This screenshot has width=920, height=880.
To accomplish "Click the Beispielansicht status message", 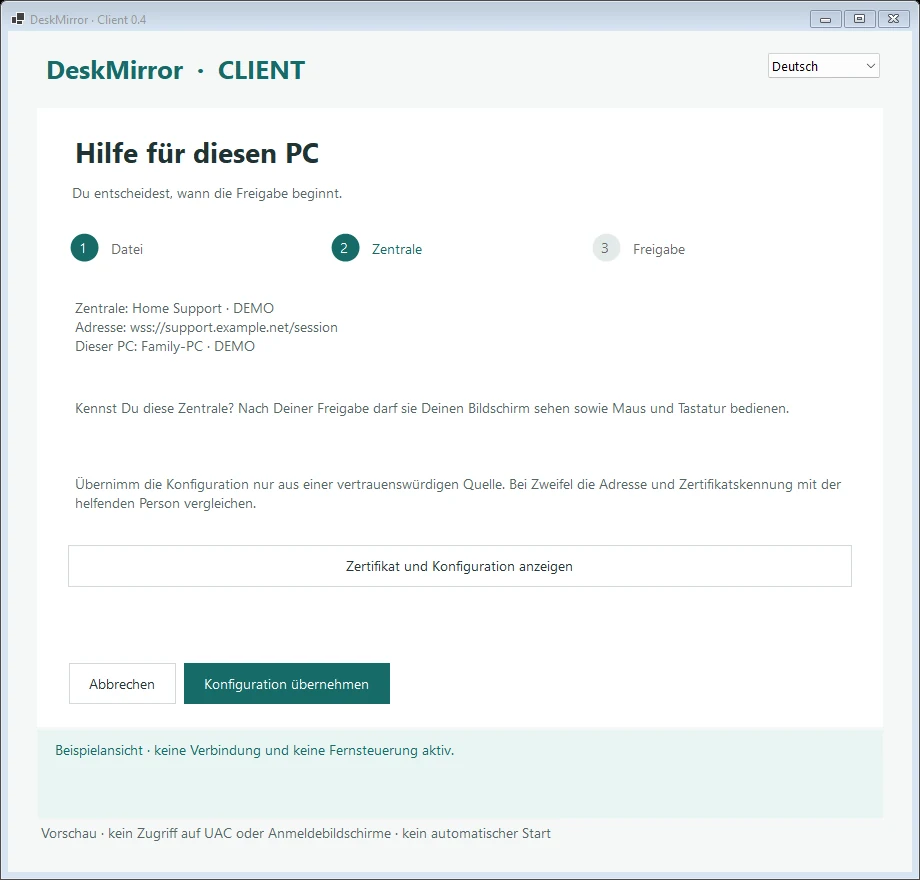I will 255,750.
